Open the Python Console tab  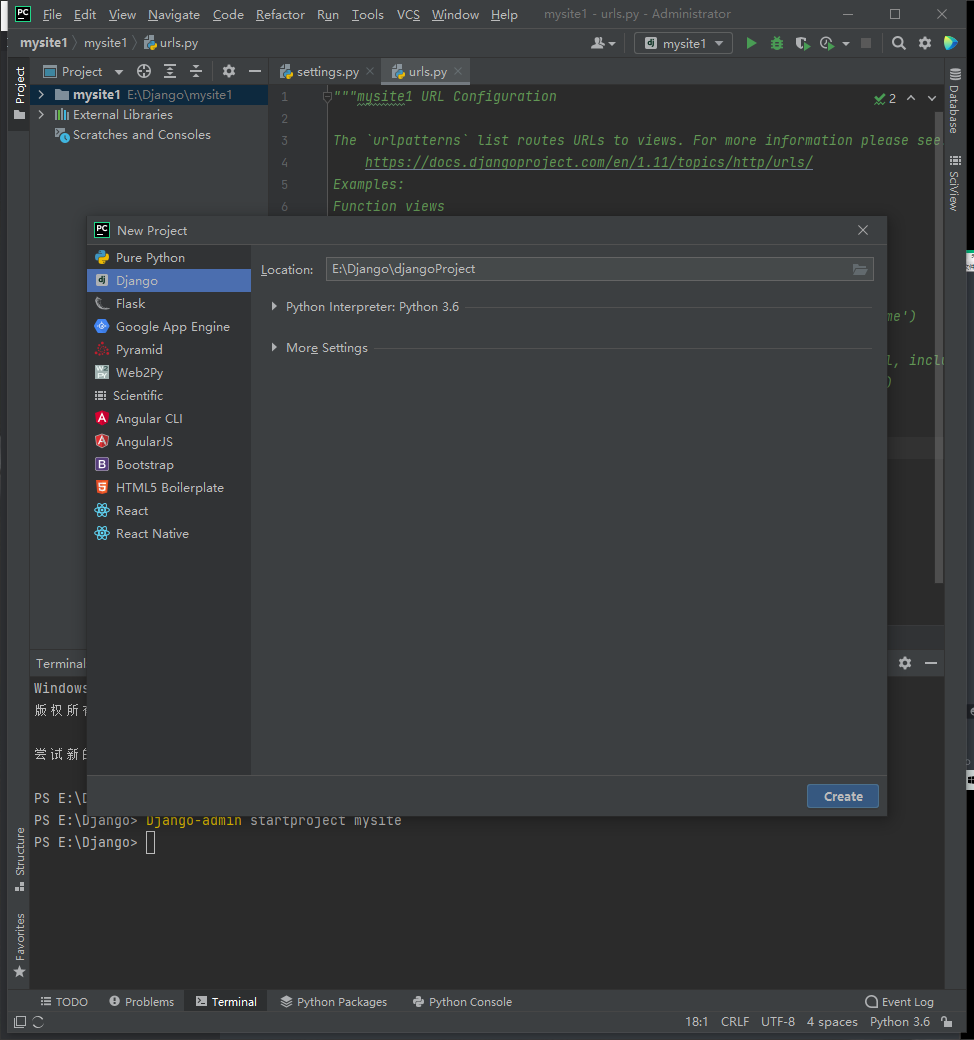point(462,1002)
